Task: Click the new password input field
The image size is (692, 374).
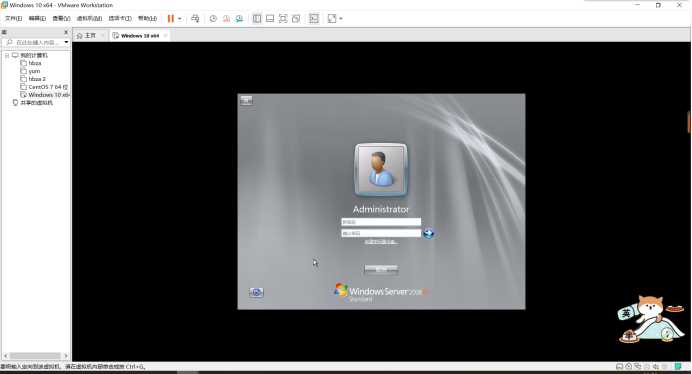Action: point(381,222)
